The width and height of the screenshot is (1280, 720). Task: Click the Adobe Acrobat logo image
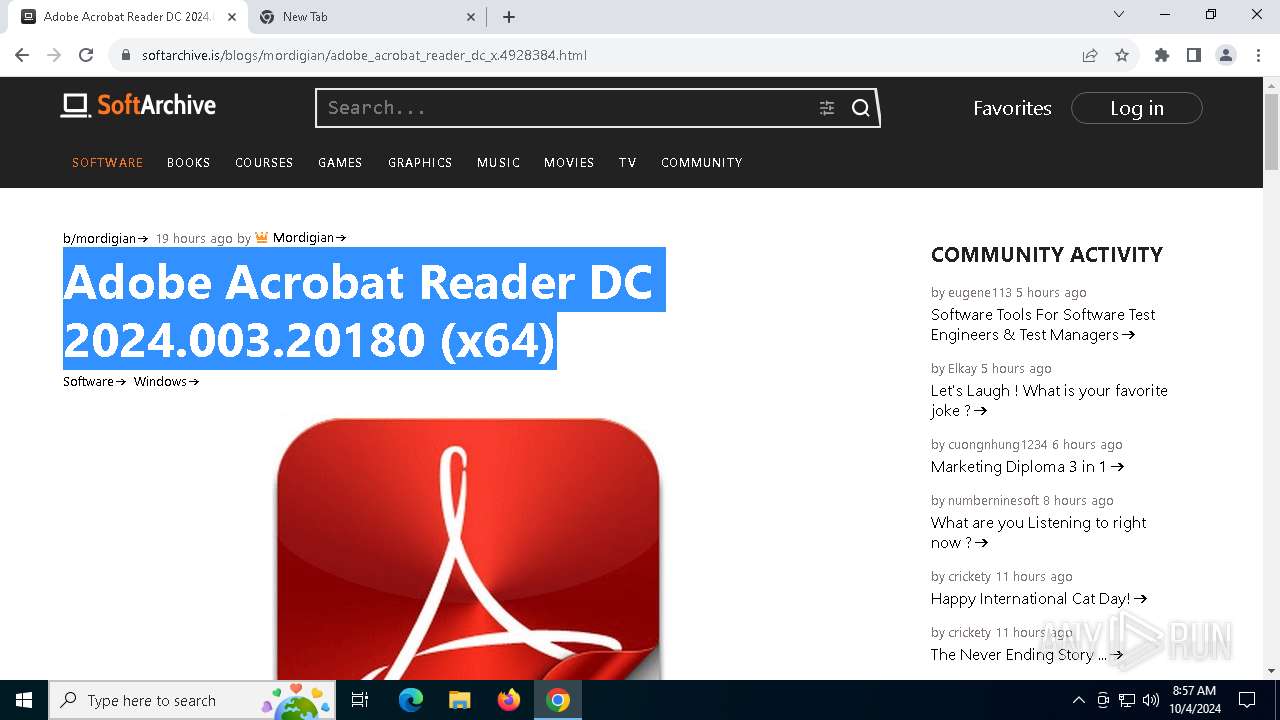[x=468, y=548]
